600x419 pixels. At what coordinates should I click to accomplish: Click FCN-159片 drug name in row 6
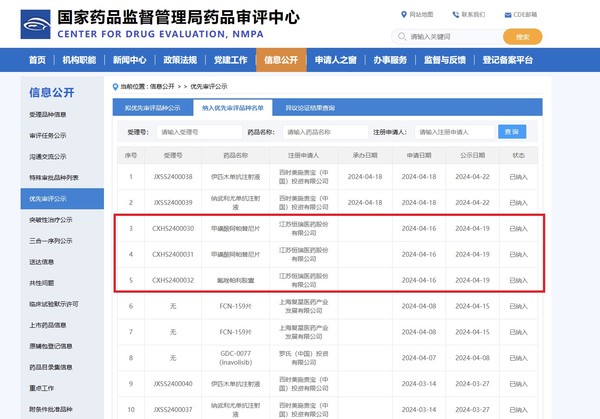(236, 306)
